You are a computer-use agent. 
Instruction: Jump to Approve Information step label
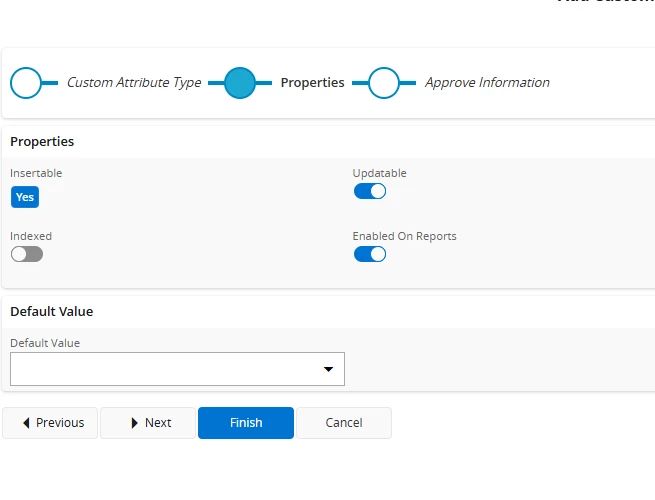click(487, 83)
